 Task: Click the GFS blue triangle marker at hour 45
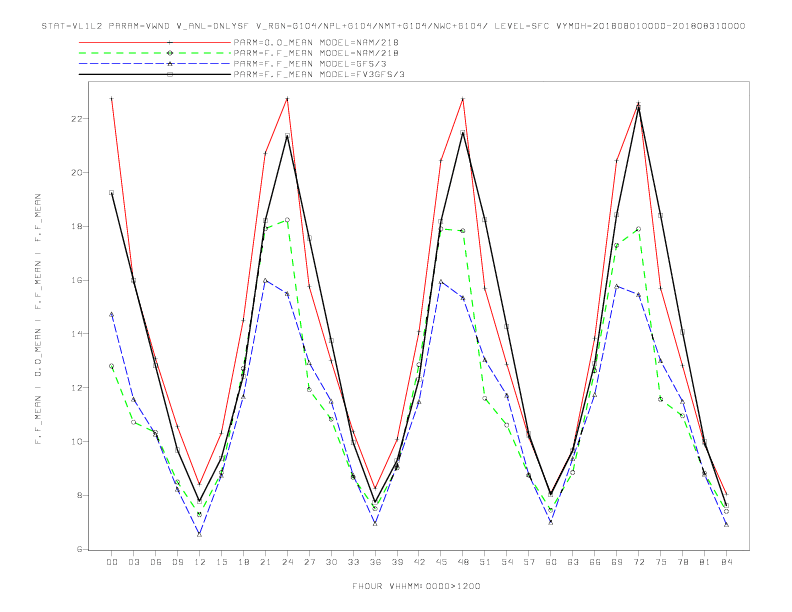(441, 282)
